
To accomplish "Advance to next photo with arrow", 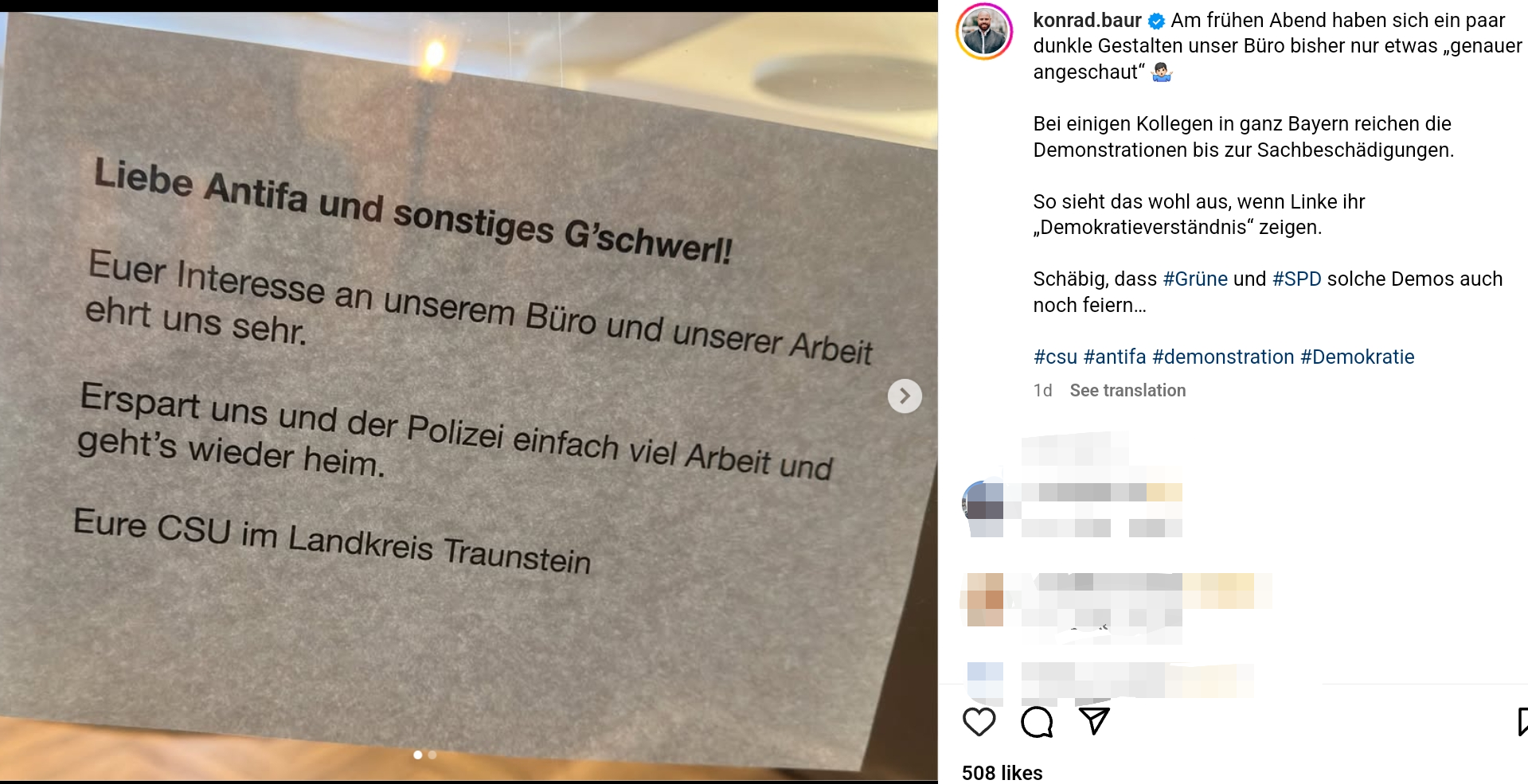I will (x=905, y=396).
